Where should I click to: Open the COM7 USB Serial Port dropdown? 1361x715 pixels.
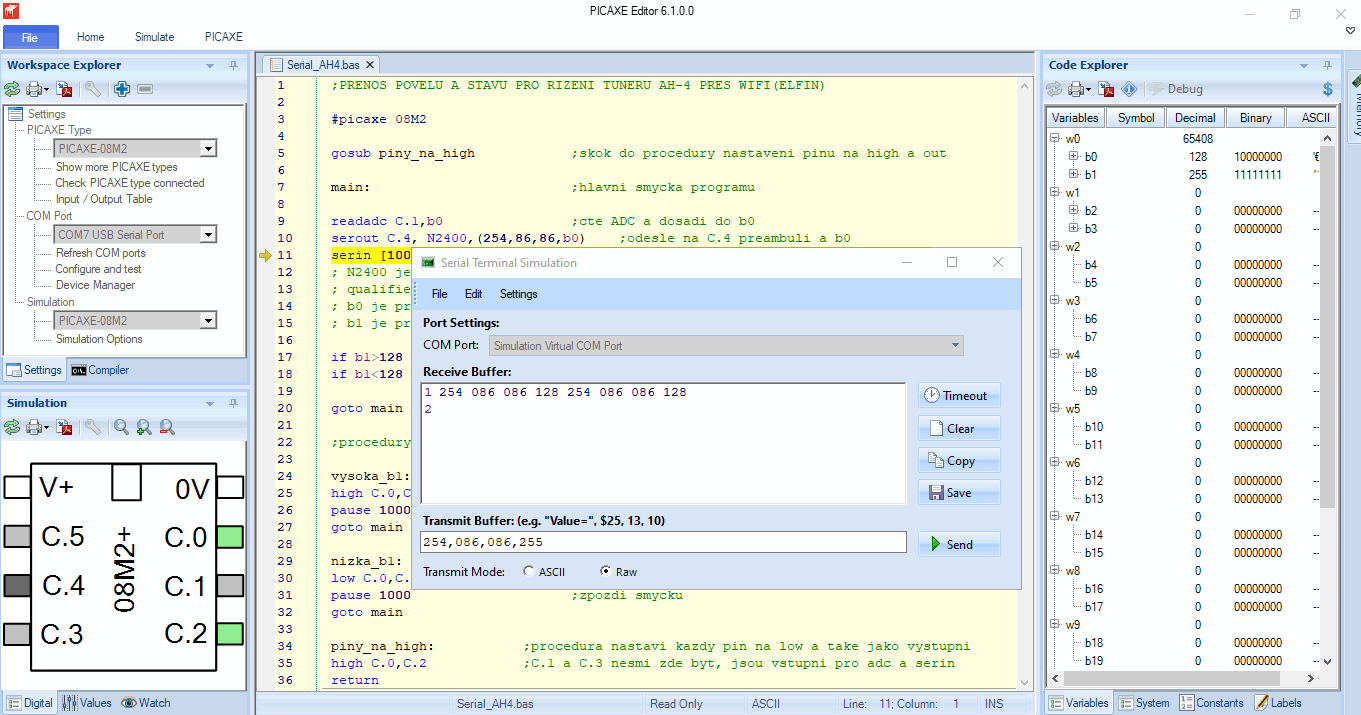208,235
